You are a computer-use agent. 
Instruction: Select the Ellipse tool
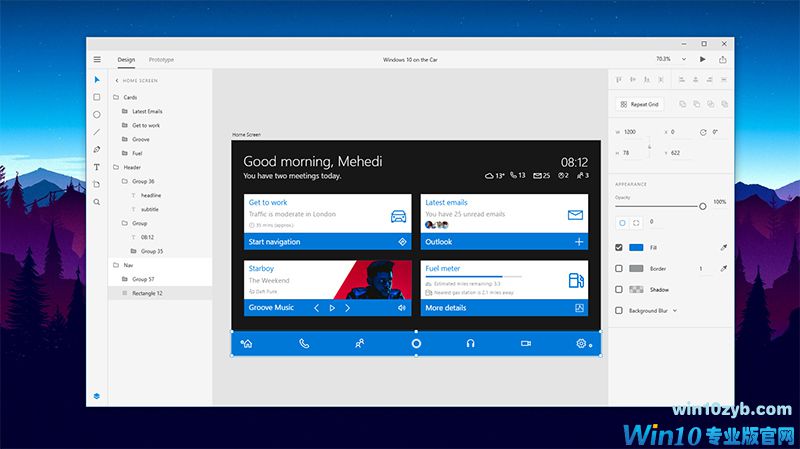(x=97, y=115)
